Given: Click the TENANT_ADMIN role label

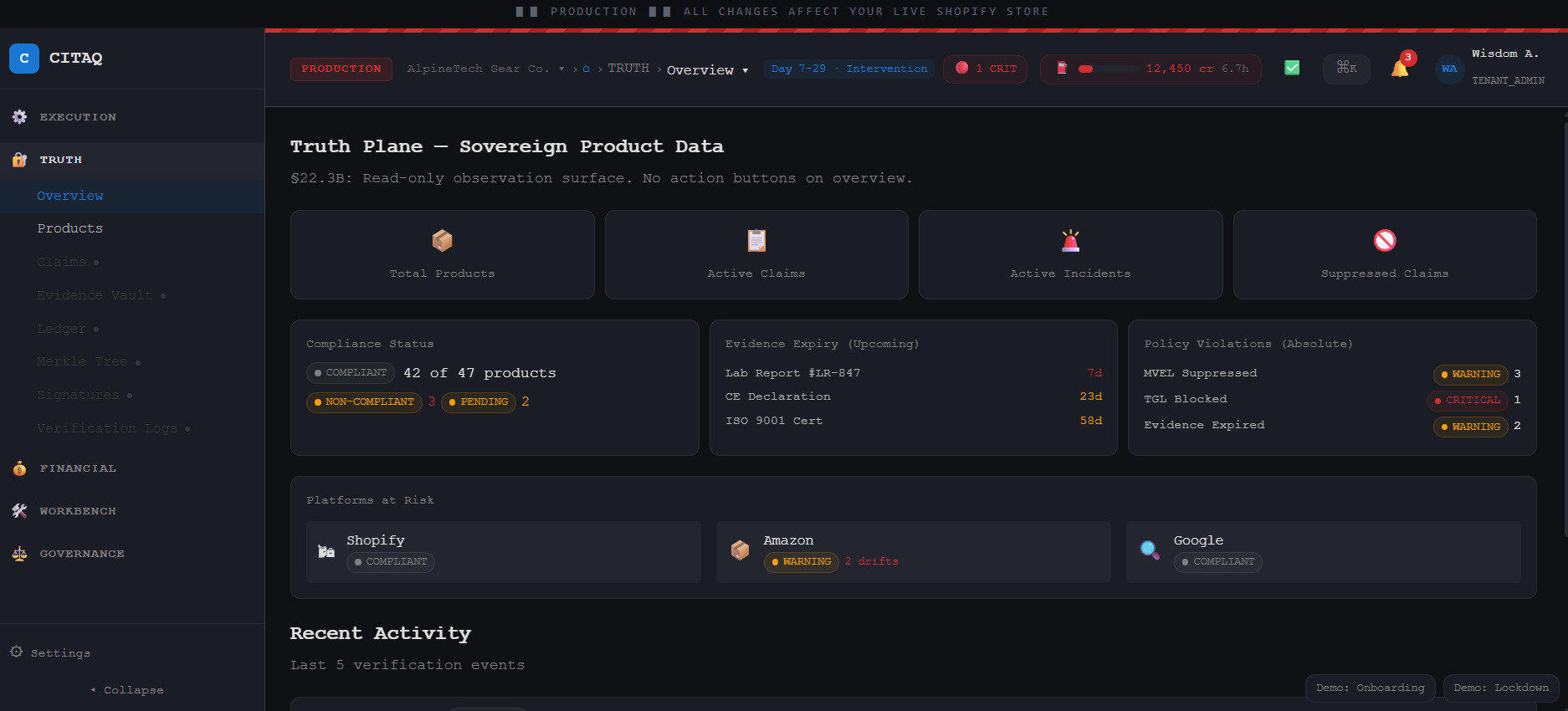Looking at the screenshot, I should 1509,80.
